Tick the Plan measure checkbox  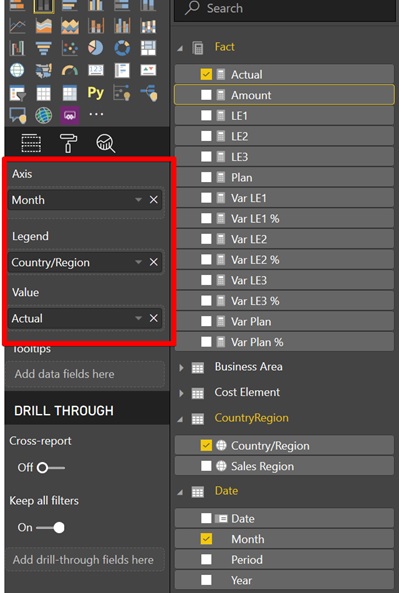pyautogui.click(x=206, y=177)
